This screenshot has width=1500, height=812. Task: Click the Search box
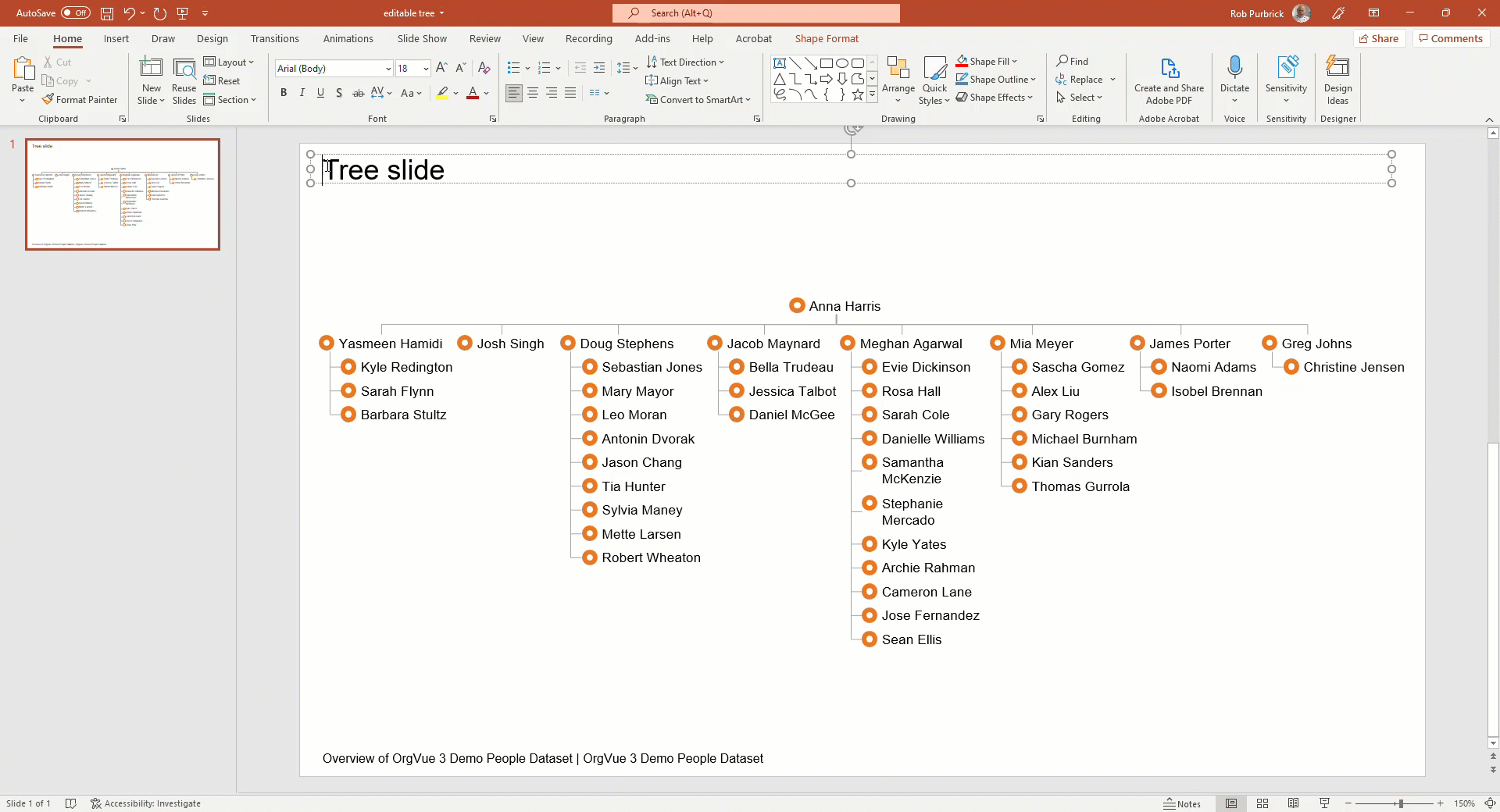pyautogui.click(x=756, y=13)
